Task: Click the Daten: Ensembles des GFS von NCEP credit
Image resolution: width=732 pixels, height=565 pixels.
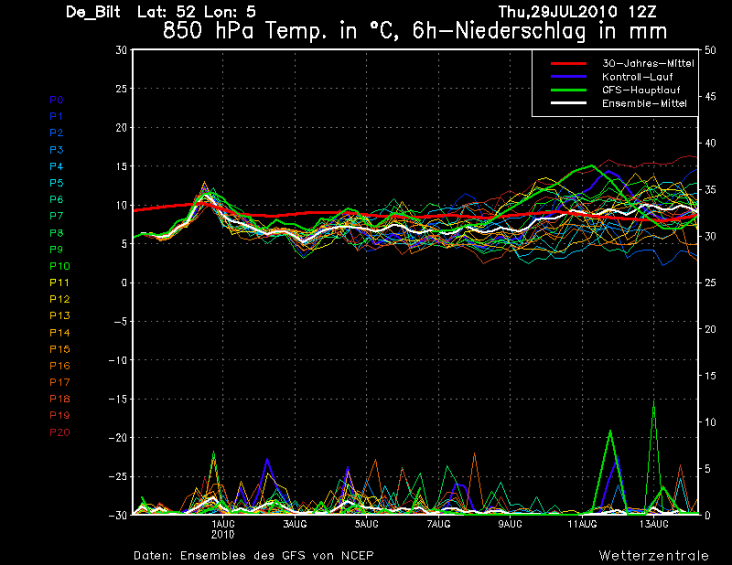Action: click(253, 556)
